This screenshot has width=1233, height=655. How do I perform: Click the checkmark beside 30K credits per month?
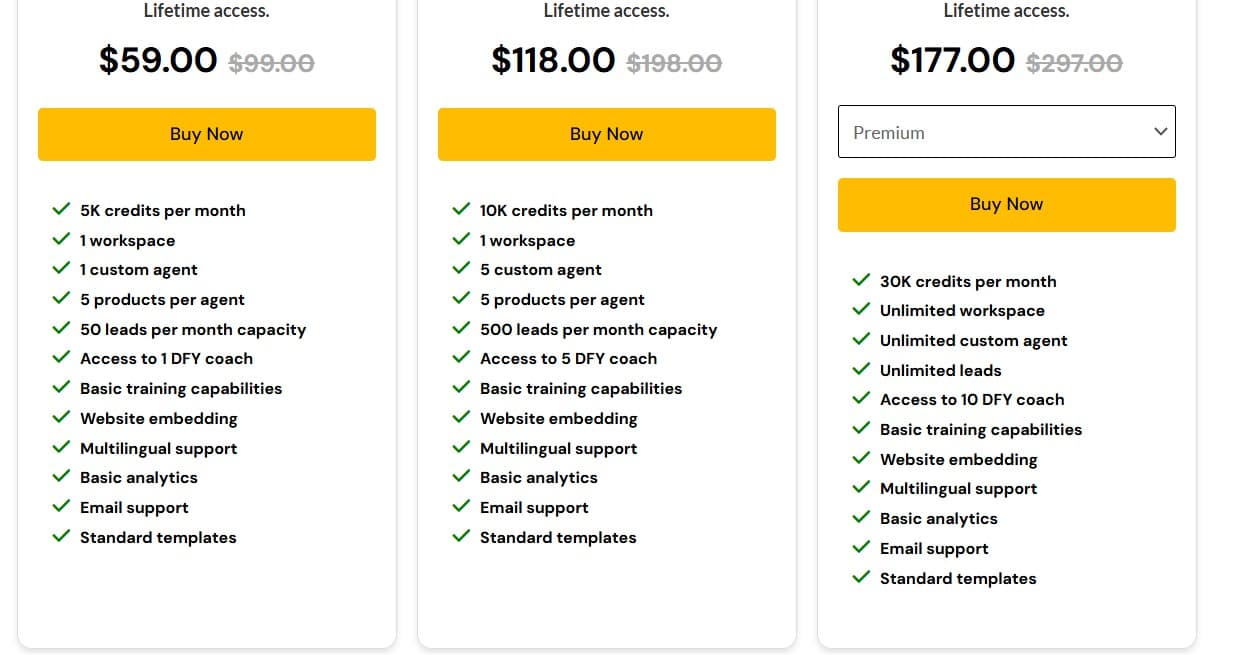[x=862, y=281]
